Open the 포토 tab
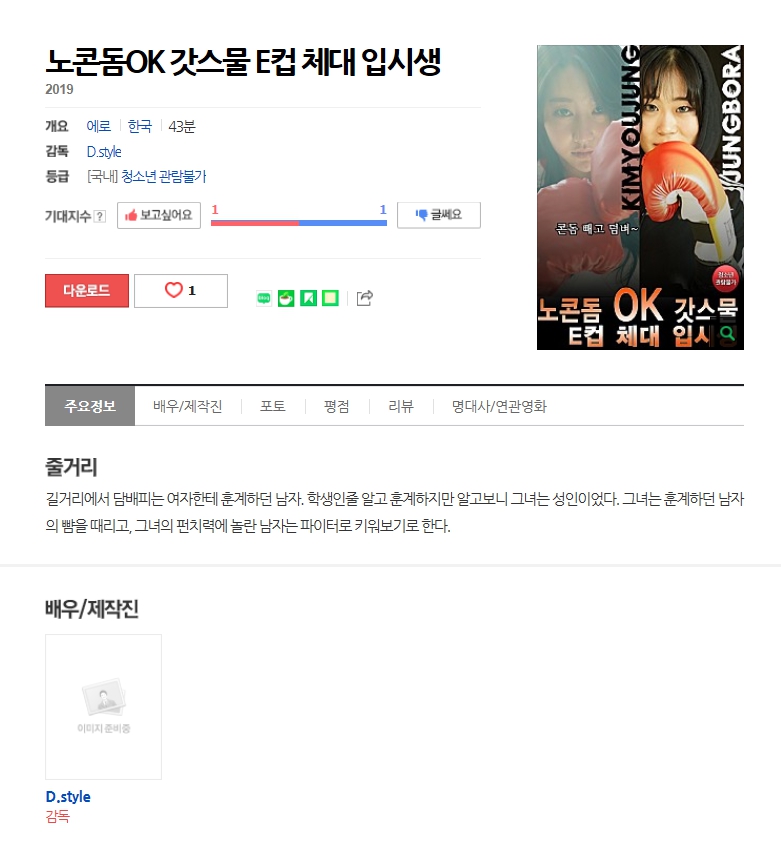This screenshot has width=781, height=842. pyautogui.click(x=273, y=407)
